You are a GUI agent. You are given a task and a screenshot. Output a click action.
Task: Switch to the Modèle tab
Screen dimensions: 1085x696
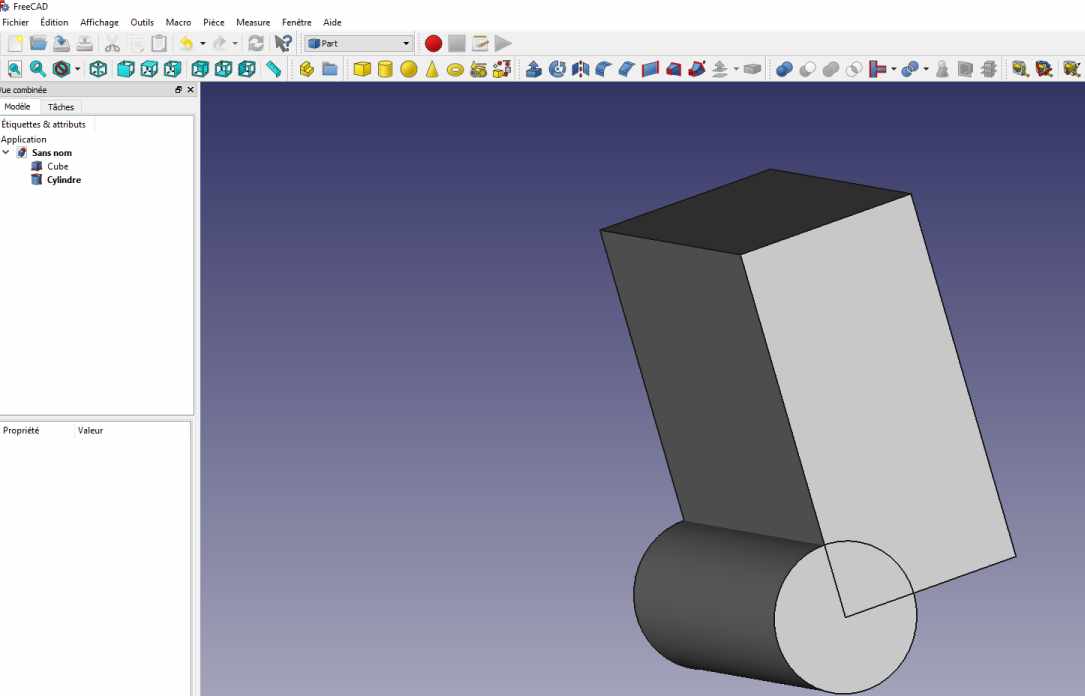click(x=17, y=107)
